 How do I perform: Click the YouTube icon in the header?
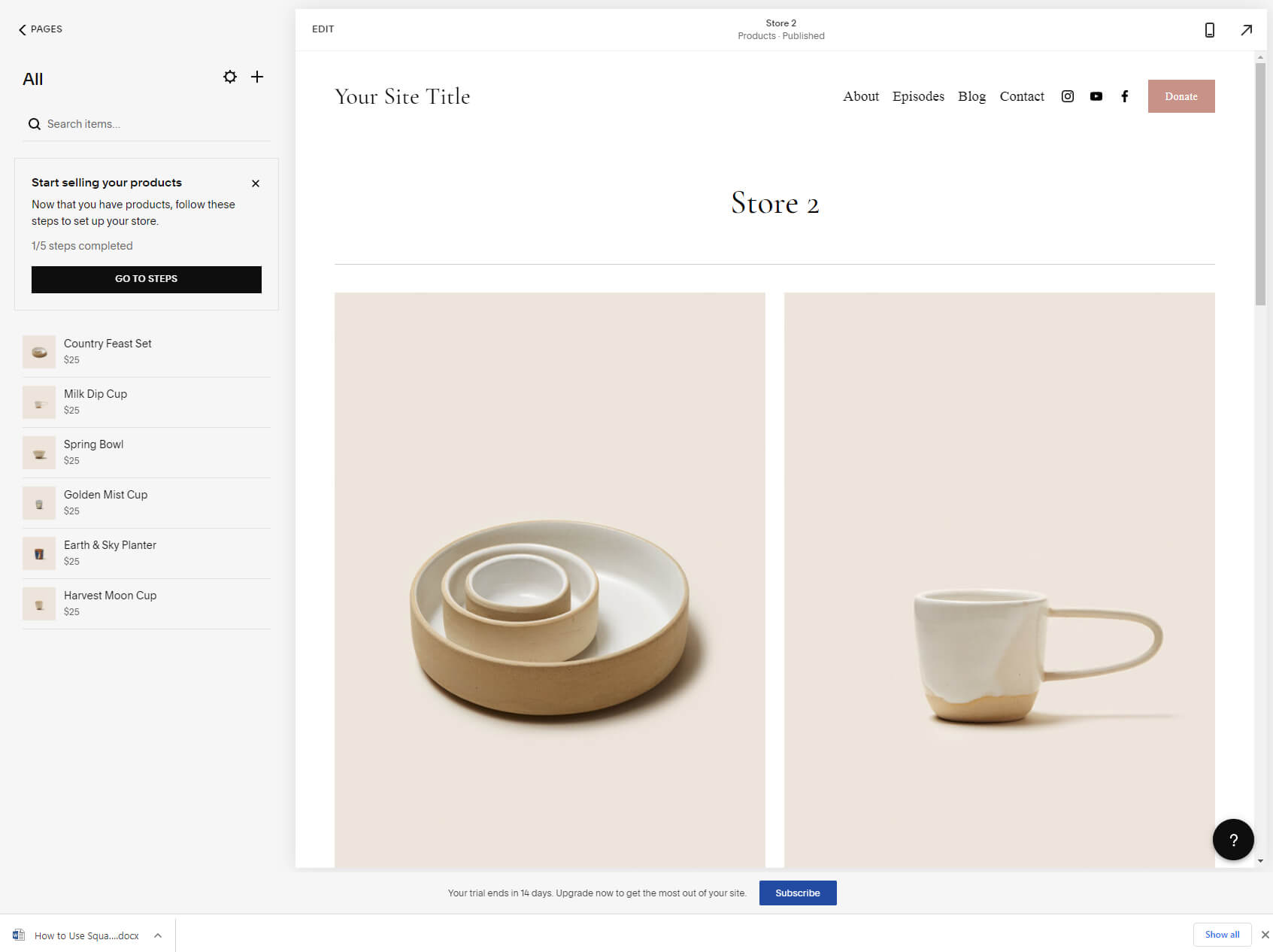tap(1096, 96)
